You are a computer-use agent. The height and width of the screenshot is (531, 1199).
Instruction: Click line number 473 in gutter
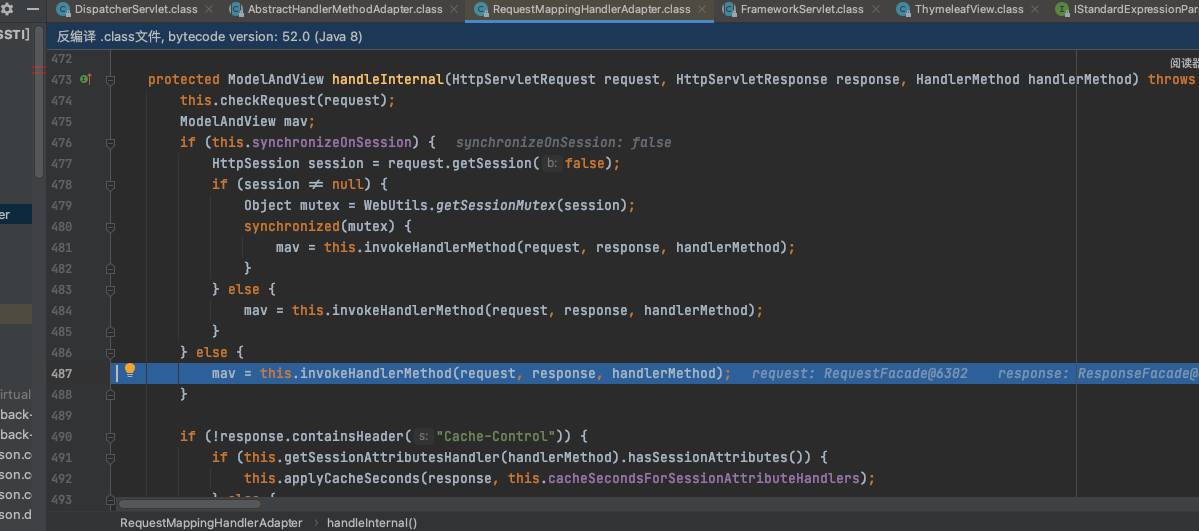tap(61, 80)
